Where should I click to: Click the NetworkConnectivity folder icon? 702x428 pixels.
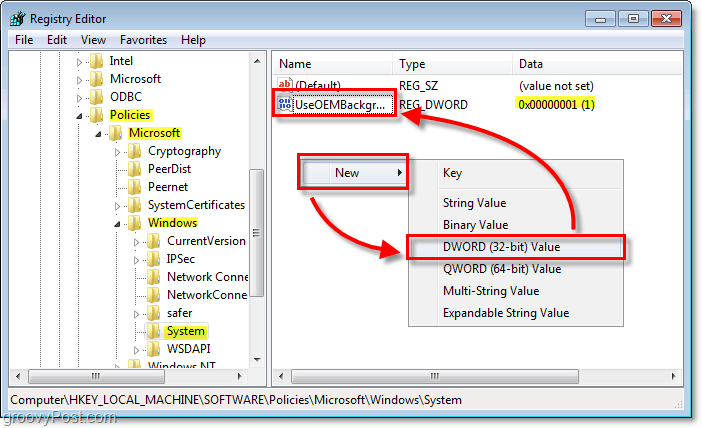154,295
